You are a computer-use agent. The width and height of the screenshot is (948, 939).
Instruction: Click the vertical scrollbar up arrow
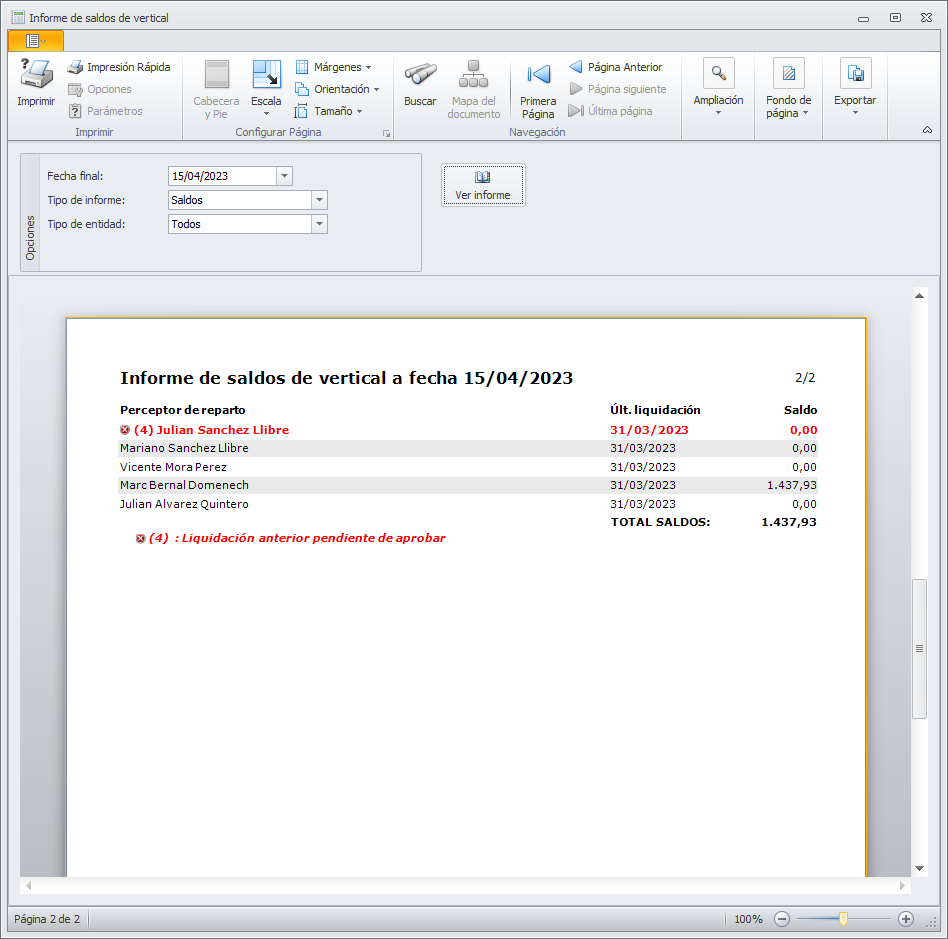tap(920, 296)
